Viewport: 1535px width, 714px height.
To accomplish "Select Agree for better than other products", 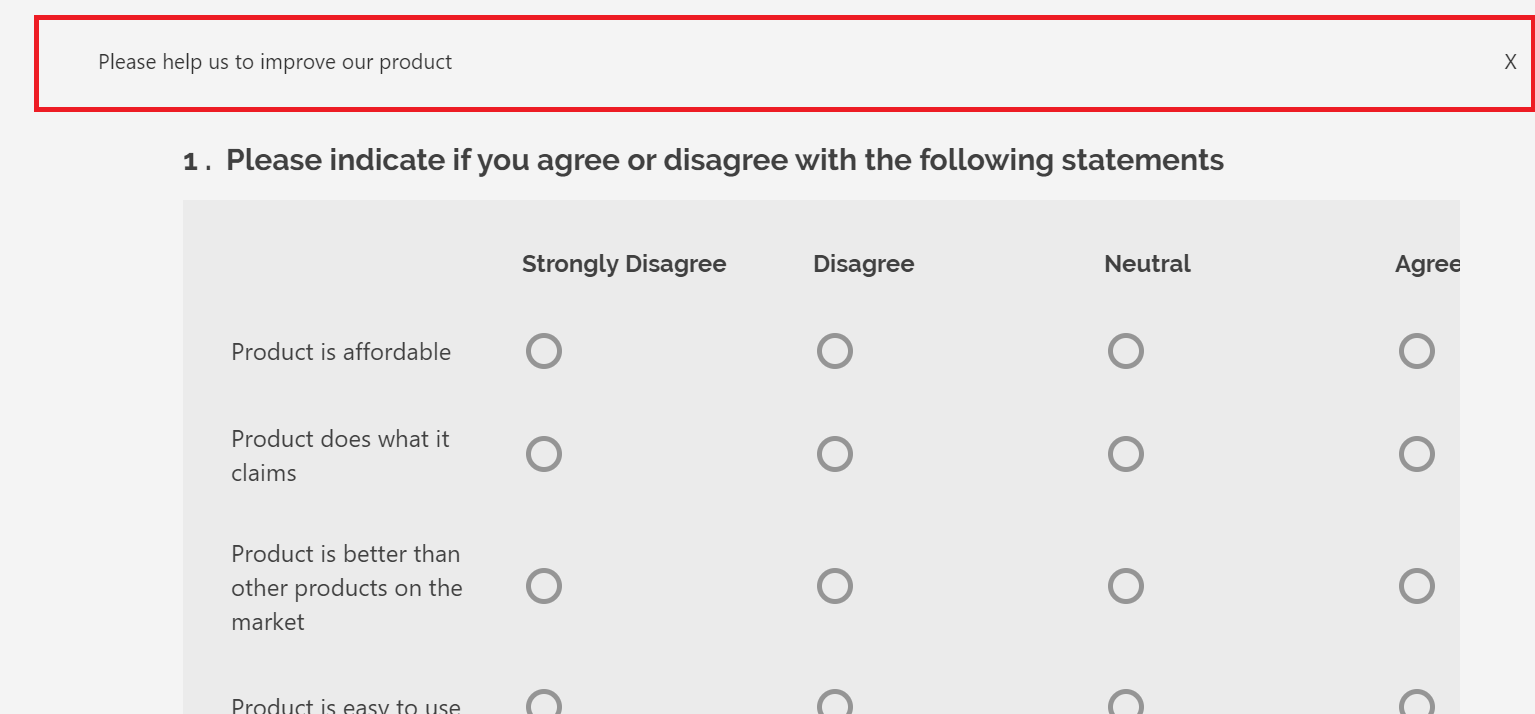I will pos(1416,586).
